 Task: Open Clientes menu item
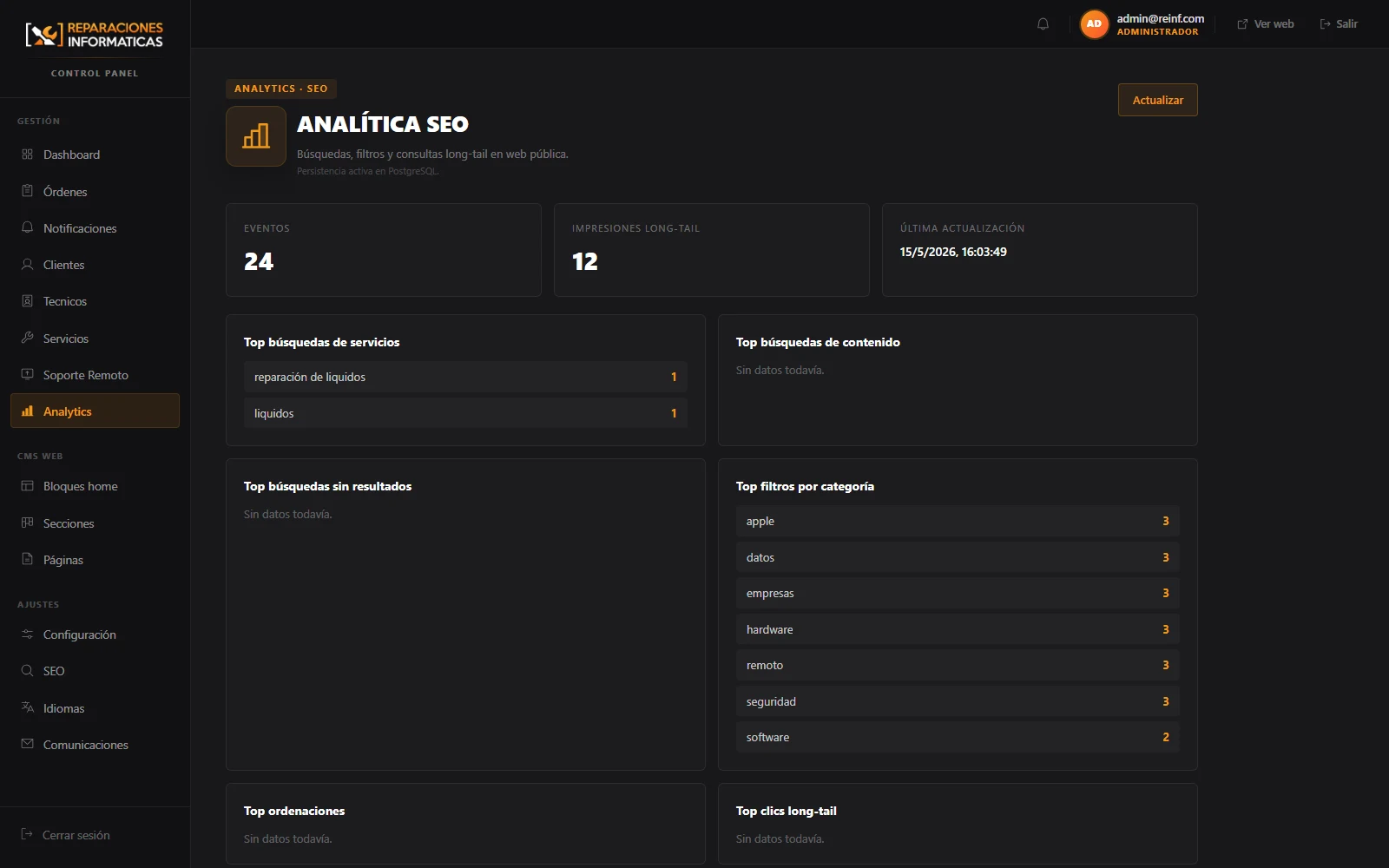(x=95, y=265)
